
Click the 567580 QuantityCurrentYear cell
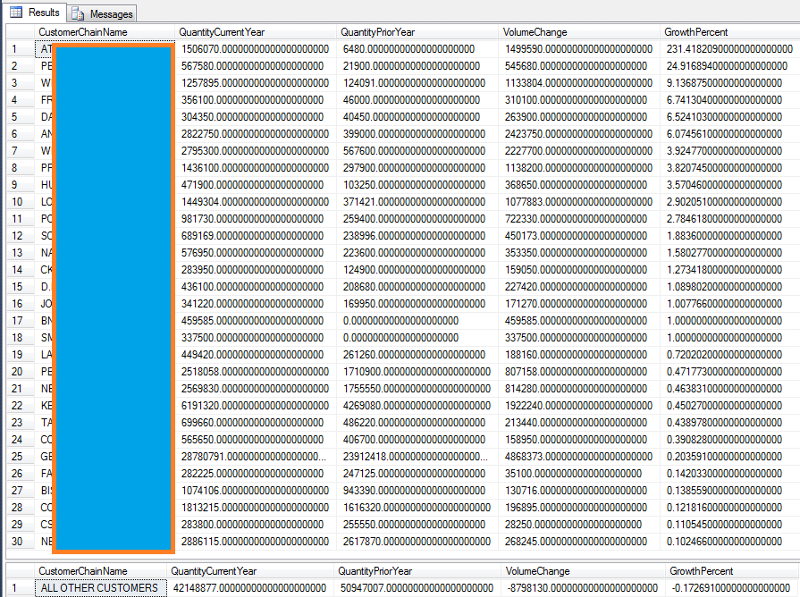[x=256, y=66]
